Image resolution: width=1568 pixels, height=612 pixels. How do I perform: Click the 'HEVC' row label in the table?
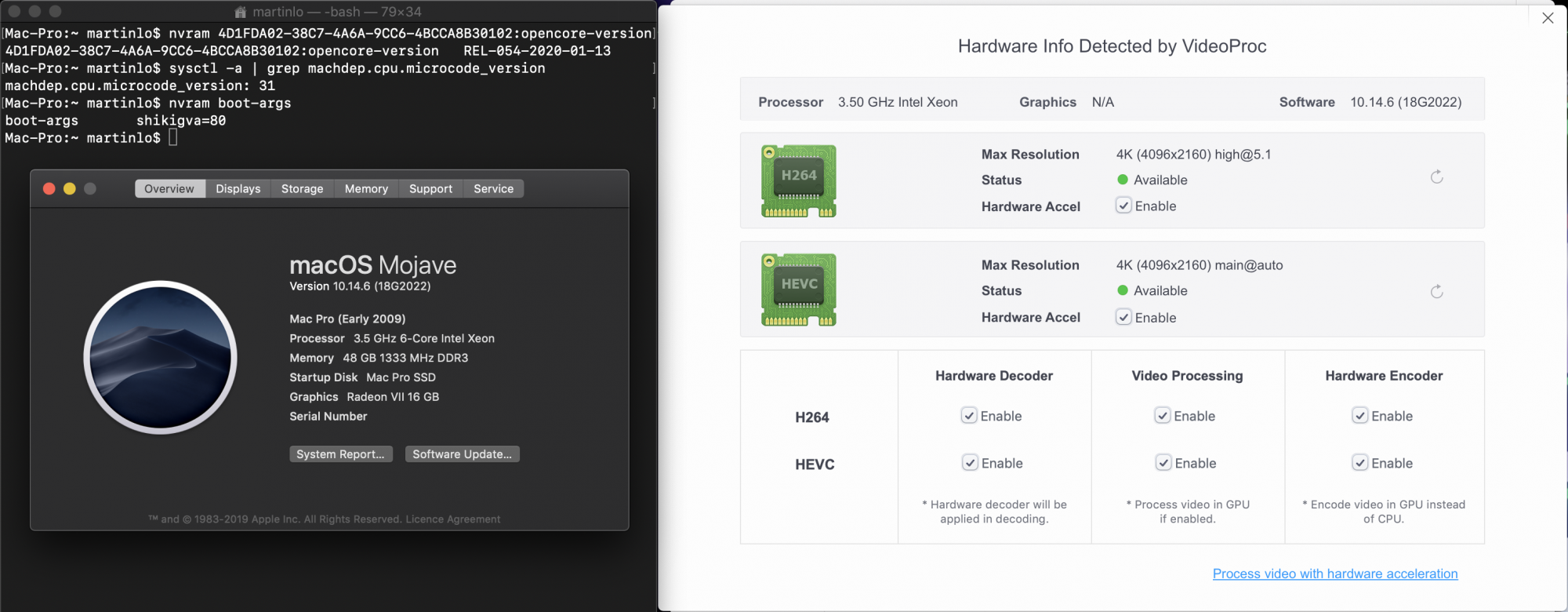815,464
